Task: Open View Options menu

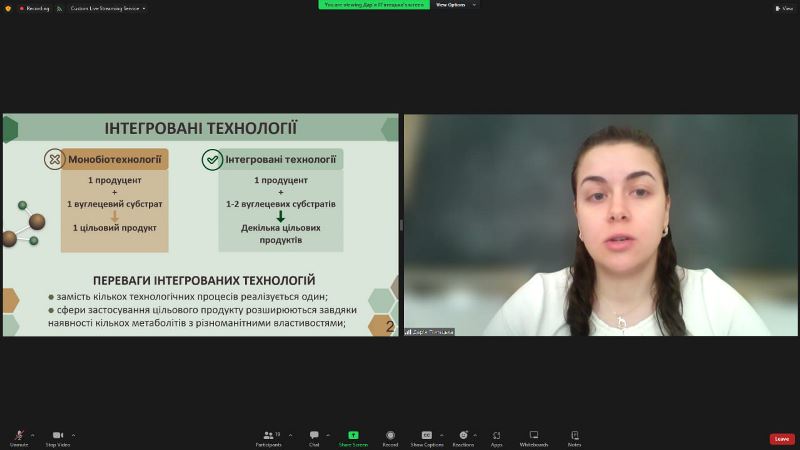Action: [456, 5]
